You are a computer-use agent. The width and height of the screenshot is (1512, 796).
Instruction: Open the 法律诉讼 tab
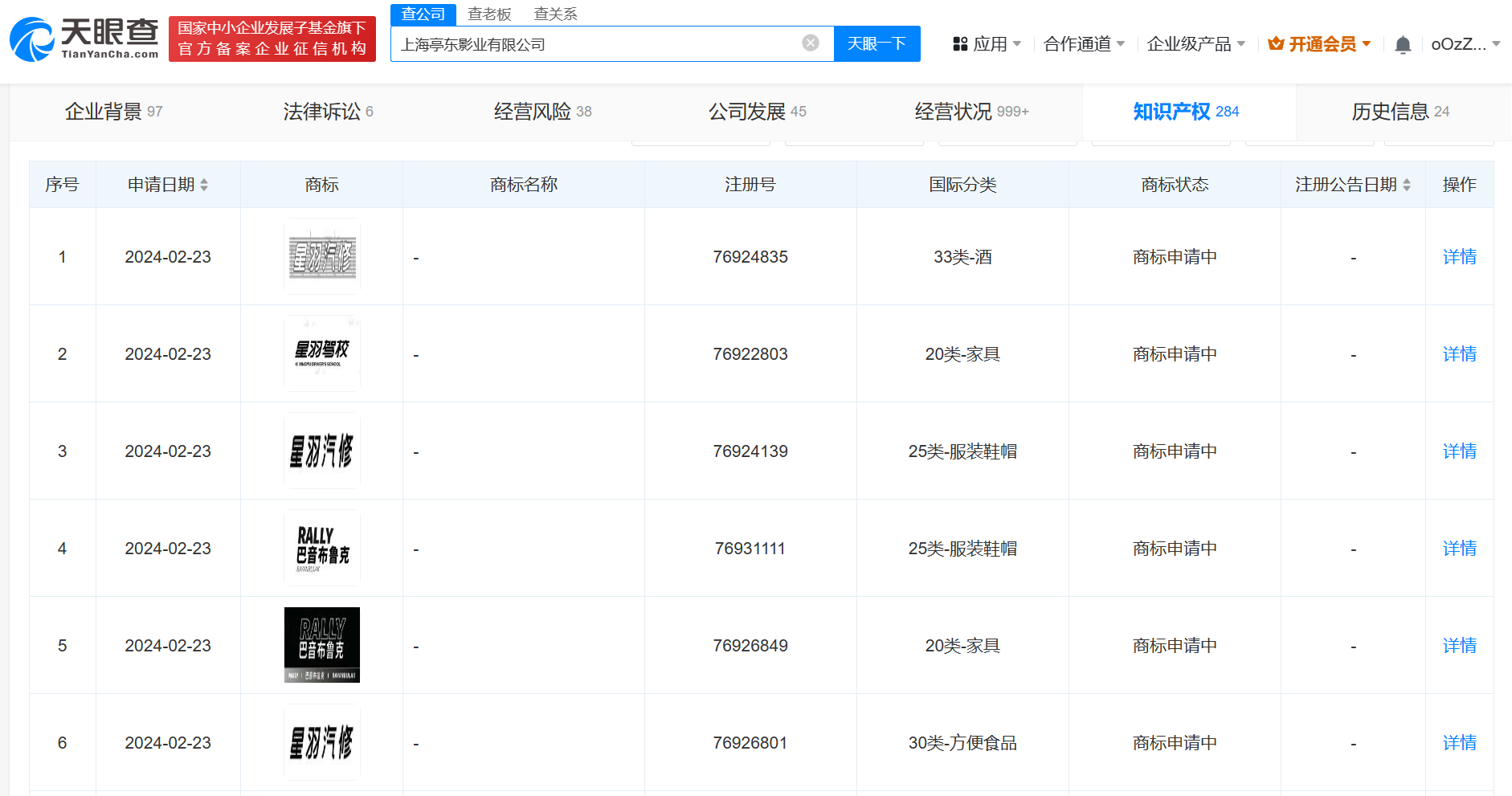click(328, 112)
